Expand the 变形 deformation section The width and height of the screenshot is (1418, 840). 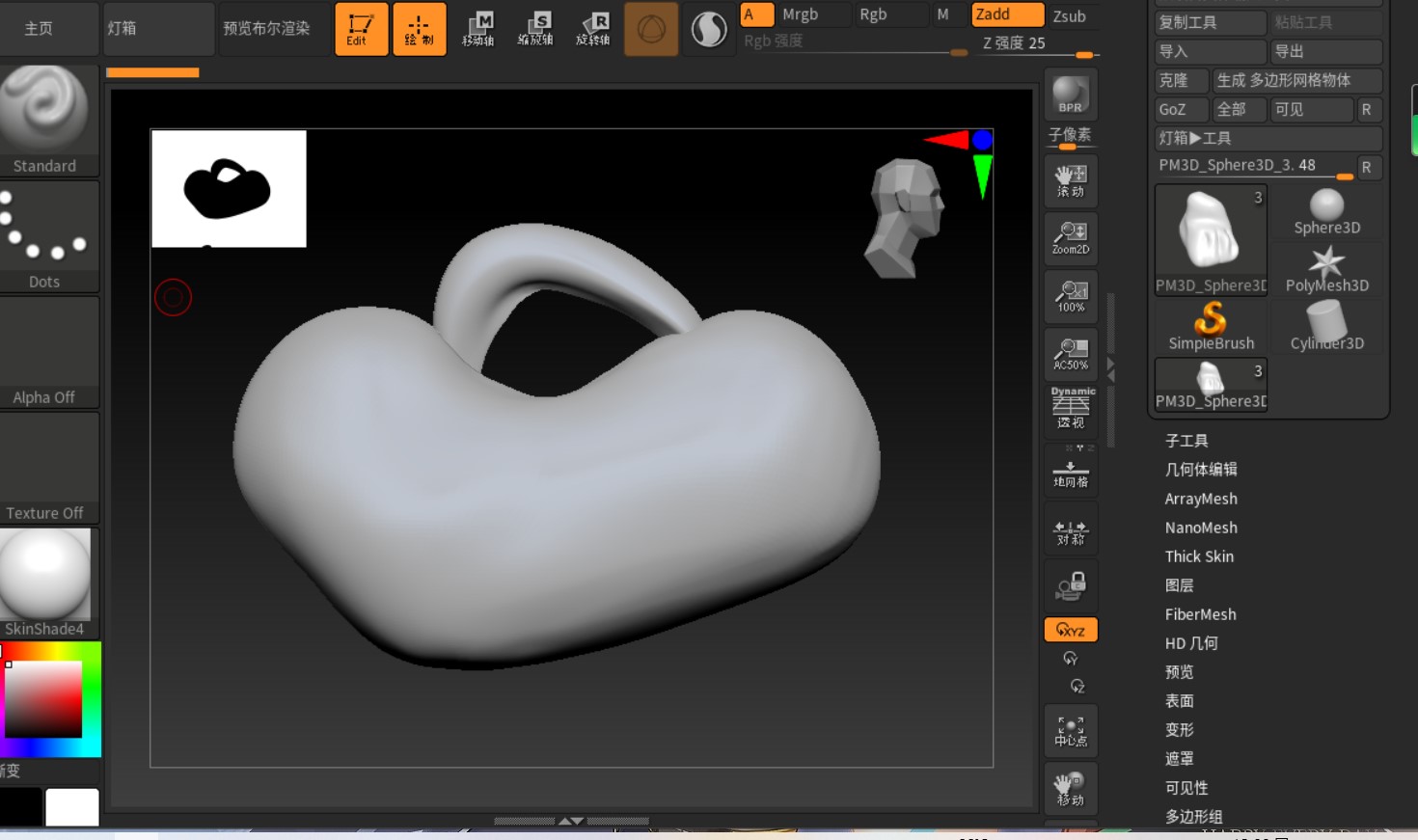tap(1180, 730)
